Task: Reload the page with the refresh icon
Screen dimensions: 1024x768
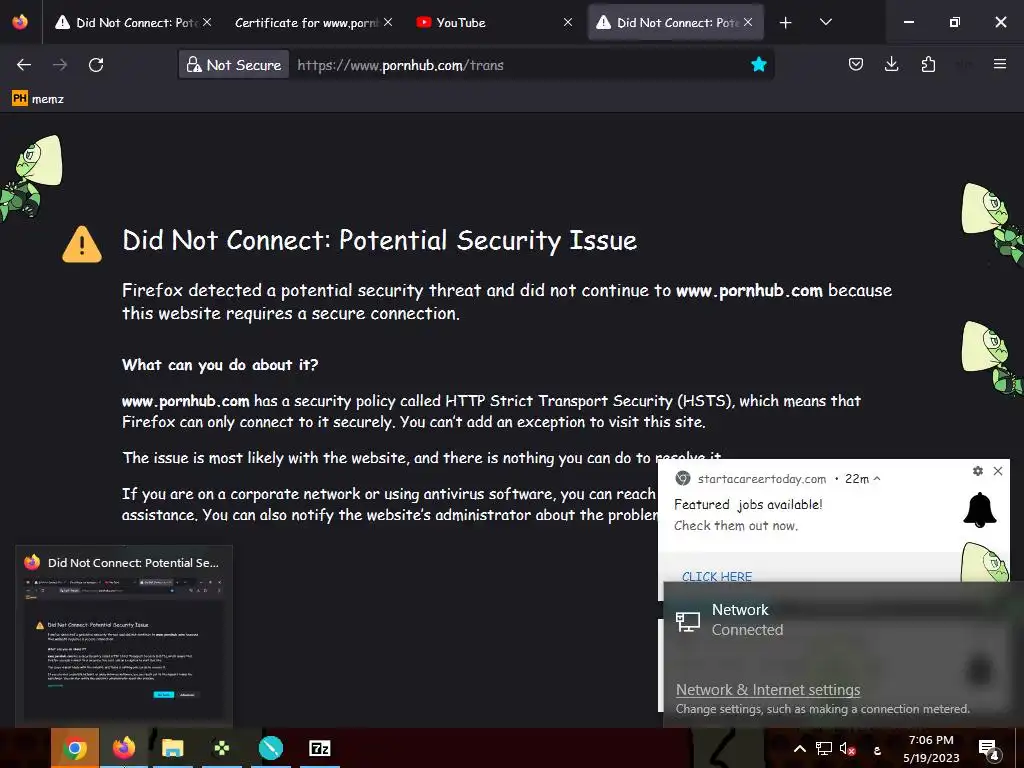Action: [96, 65]
